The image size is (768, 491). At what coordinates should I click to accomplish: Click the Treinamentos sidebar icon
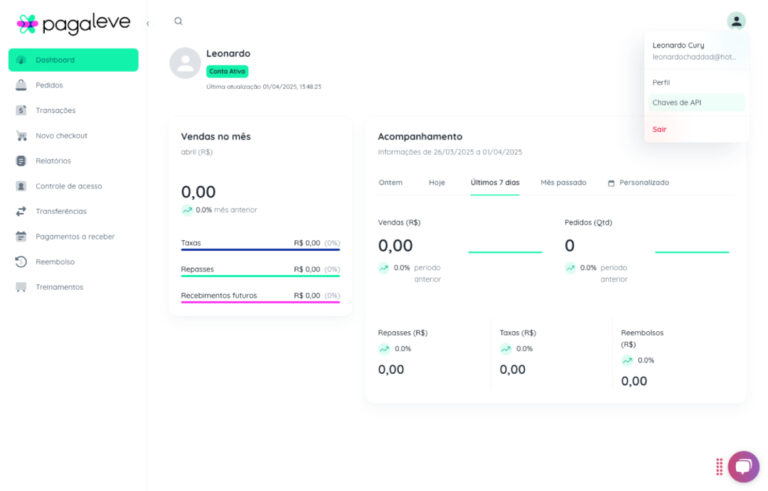click(21, 287)
